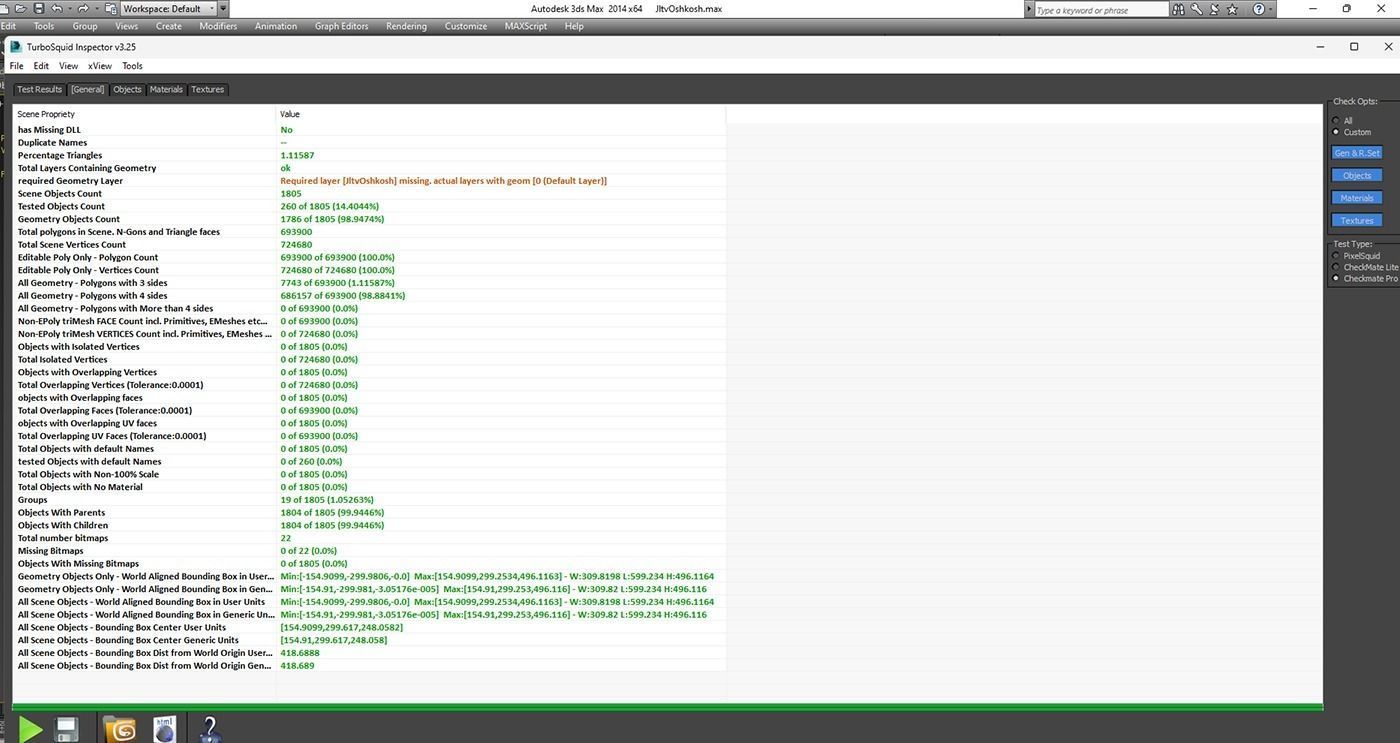Click the keyword search input field
Image resolution: width=1400 pixels, height=743 pixels.
point(1101,9)
